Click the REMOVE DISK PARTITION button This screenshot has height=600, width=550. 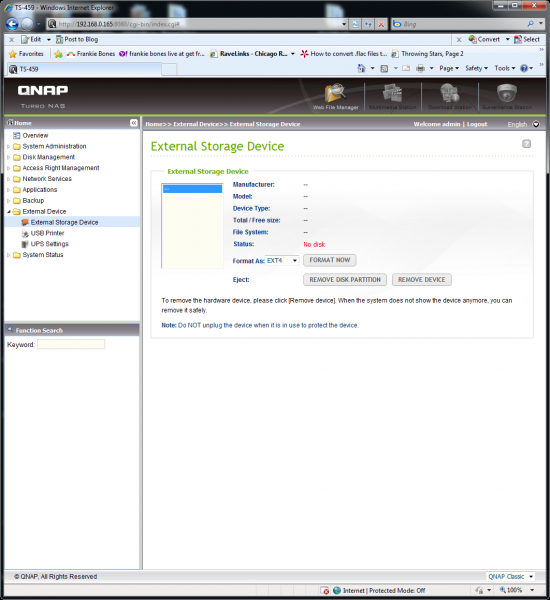[x=345, y=280]
